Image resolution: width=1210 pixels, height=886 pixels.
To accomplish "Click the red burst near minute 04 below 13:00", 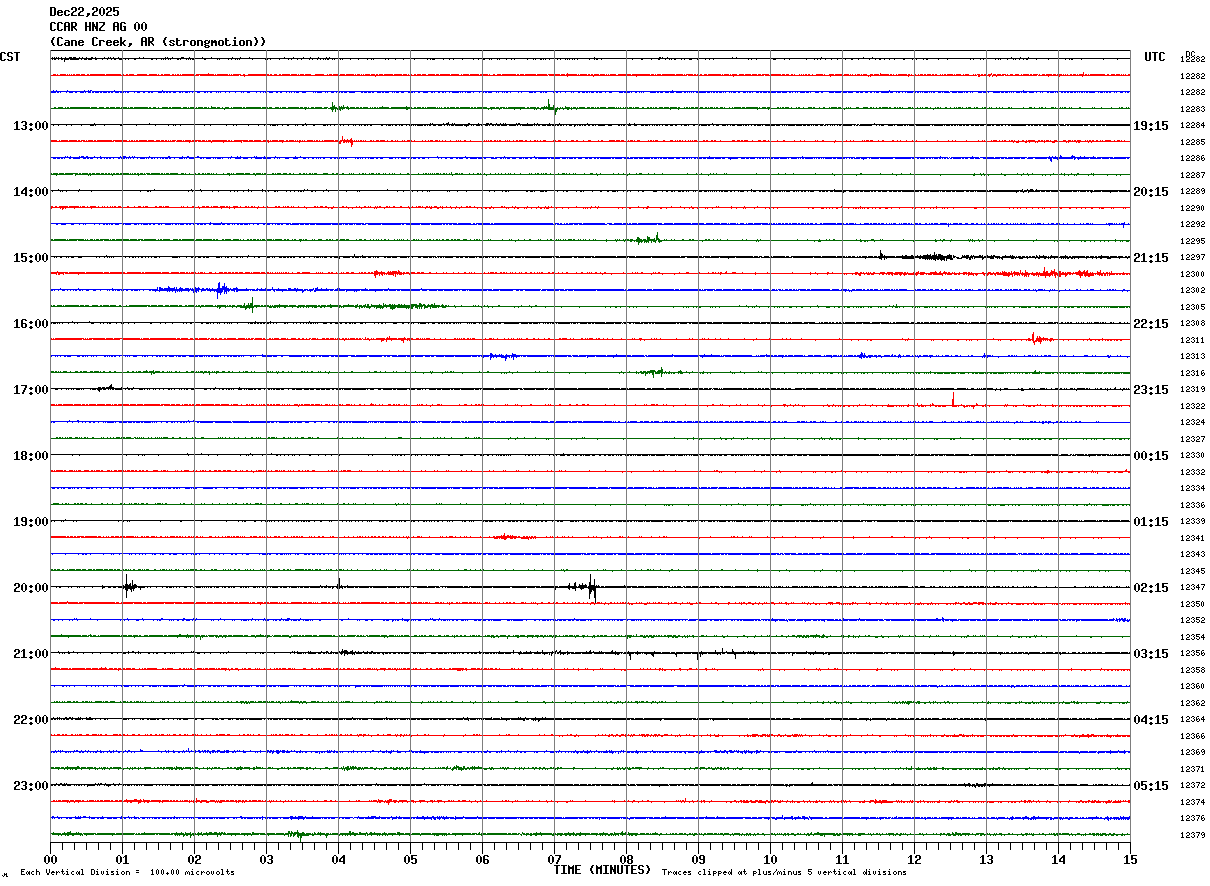I will (x=346, y=142).
